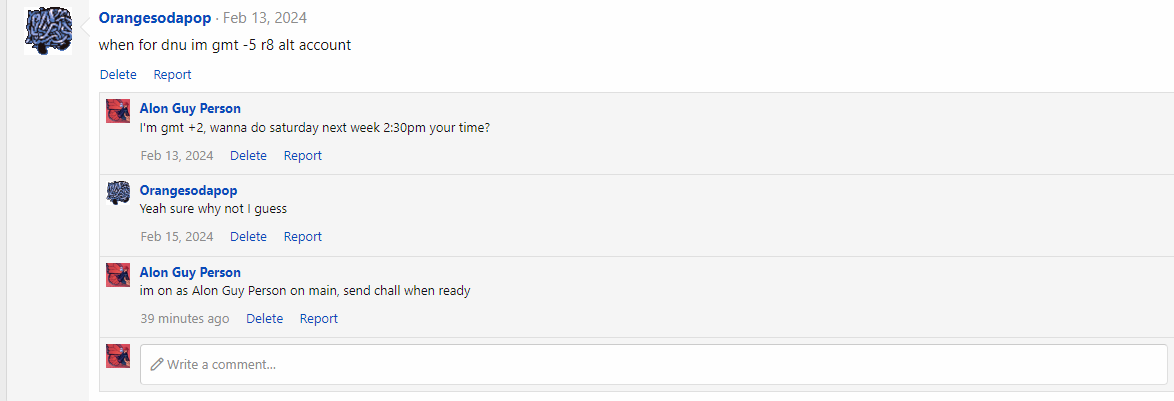Screen dimensions: 1174x401
Task: Report the reply from 39 minutes ago
Action: click(x=319, y=319)
